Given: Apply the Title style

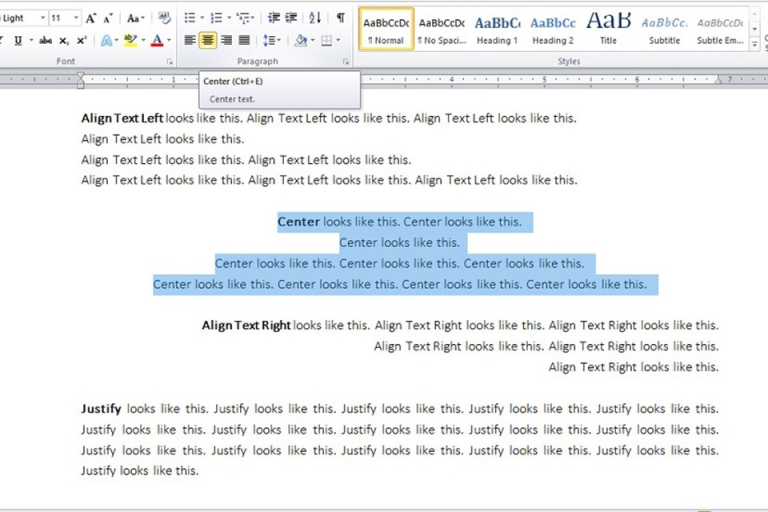Looking at the screenshot, I should [608, 29].
